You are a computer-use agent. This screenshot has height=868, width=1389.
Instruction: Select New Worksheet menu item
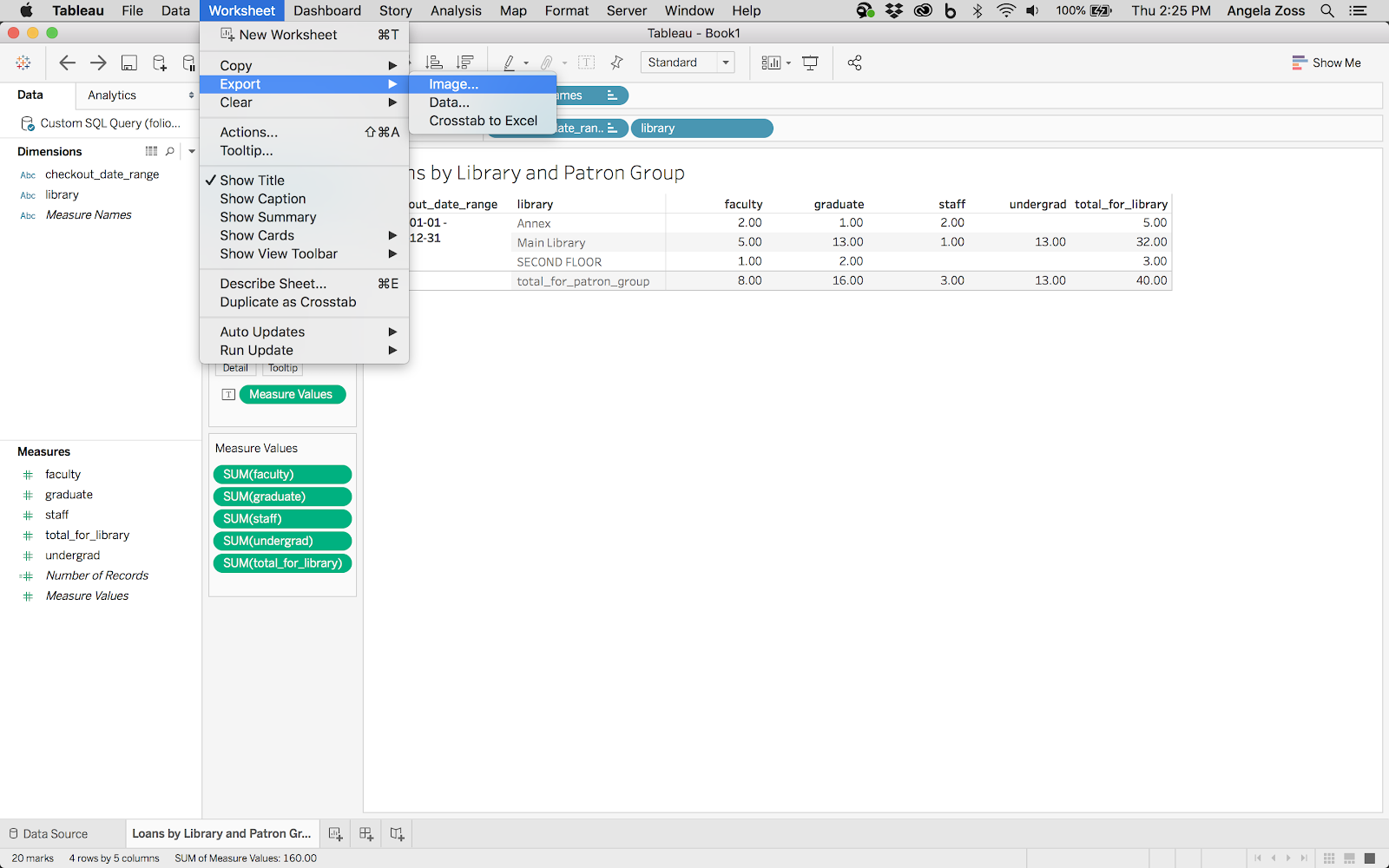pos(304,35)
